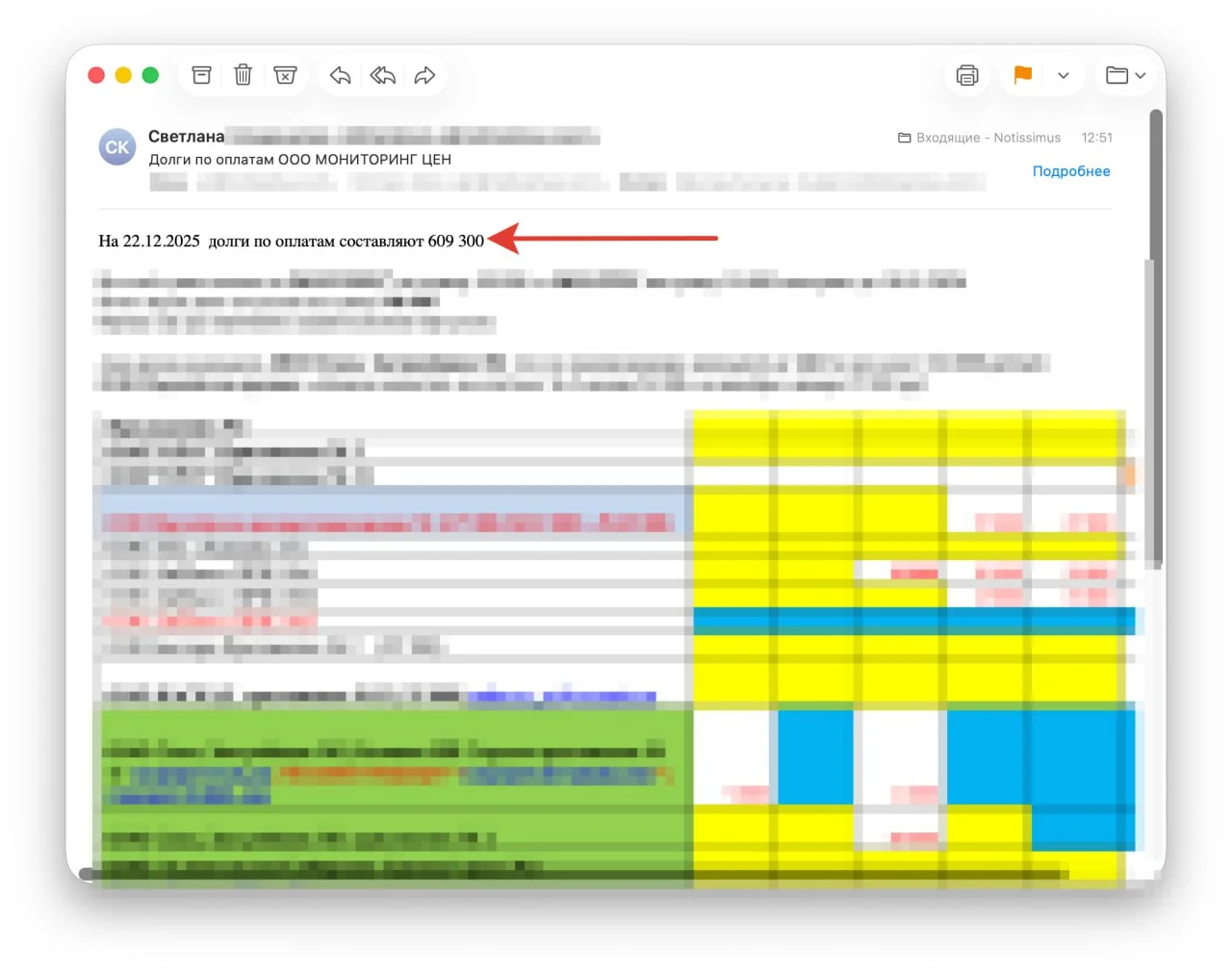Mark the message as junk
This screenshot has height=971, width=1232.
pos(285,75)
